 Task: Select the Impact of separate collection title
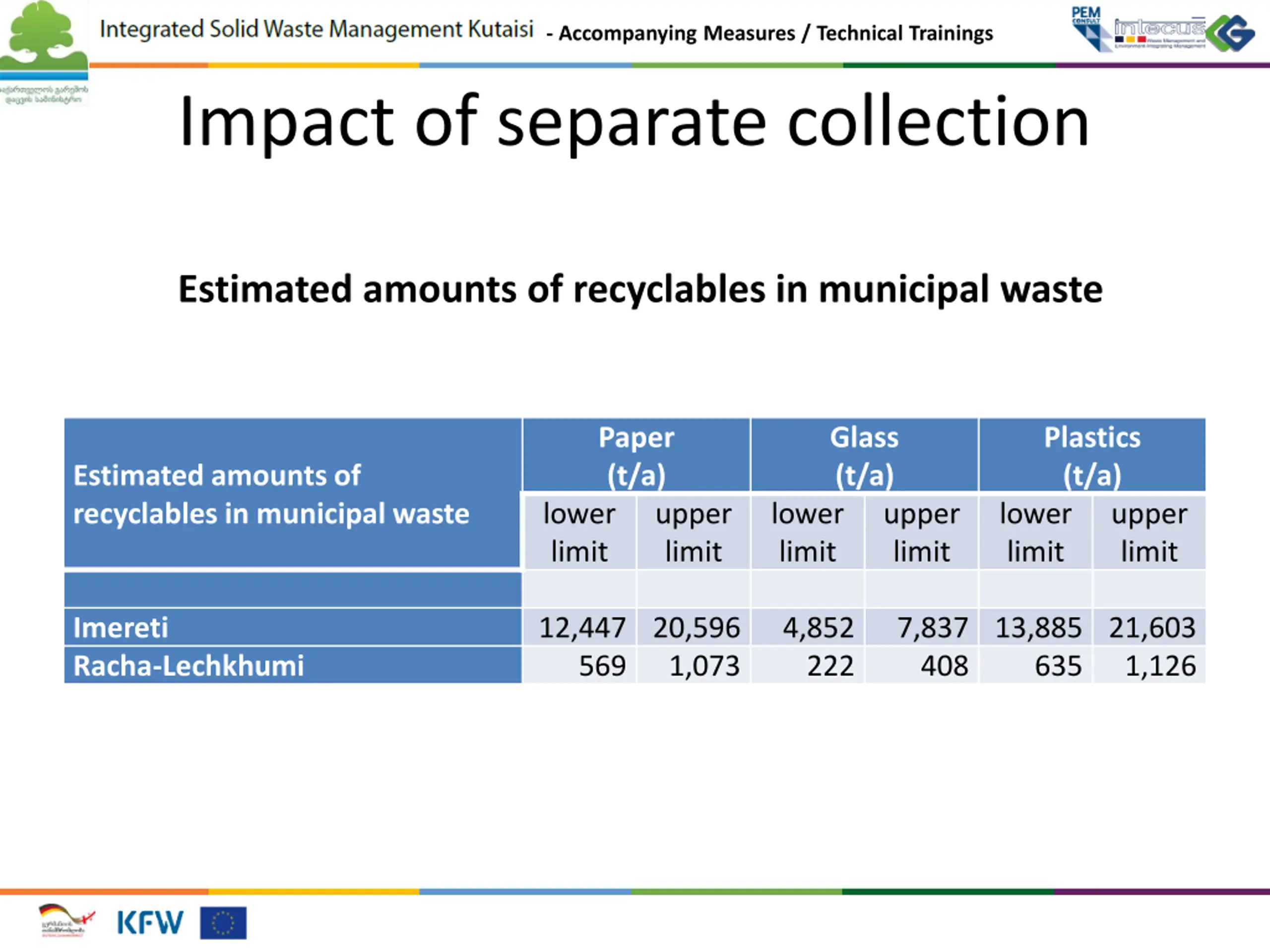coord(634,121)
